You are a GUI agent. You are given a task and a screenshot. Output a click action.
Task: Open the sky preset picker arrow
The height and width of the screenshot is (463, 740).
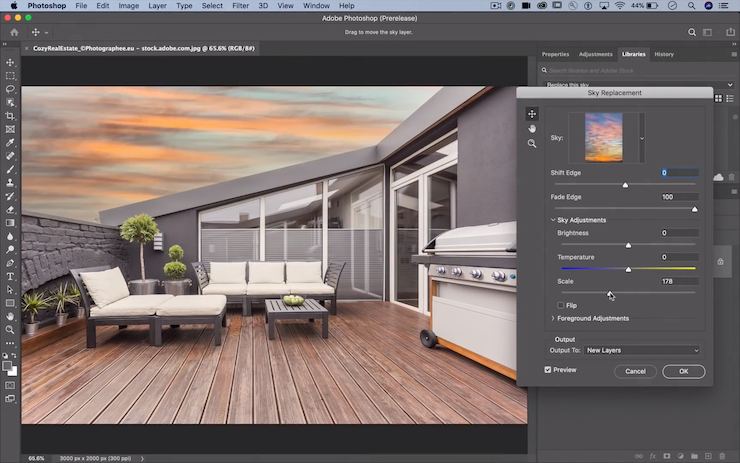pos(642,138)
